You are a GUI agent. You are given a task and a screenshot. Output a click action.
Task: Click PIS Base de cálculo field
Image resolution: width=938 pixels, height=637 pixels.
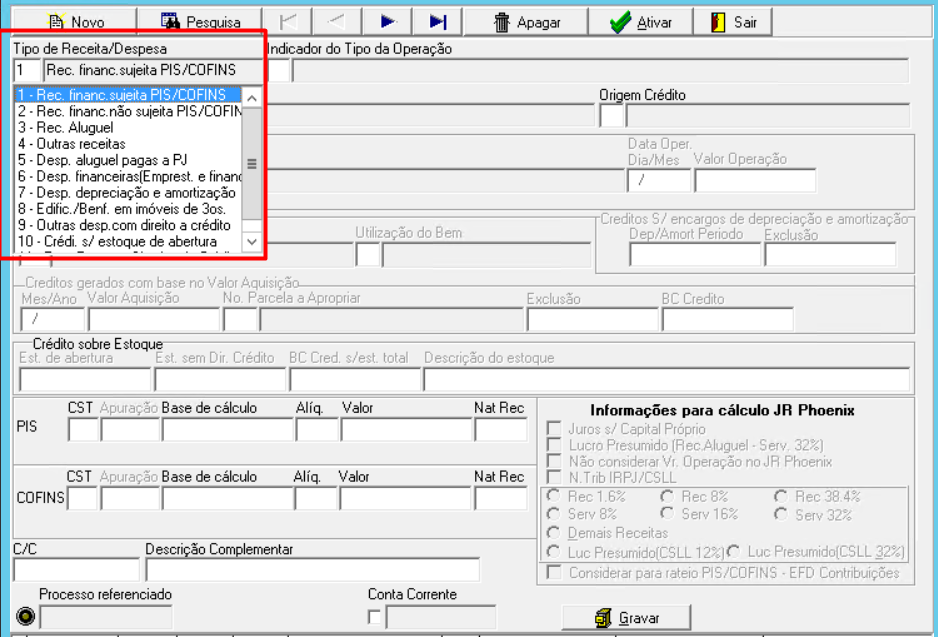pos(227,429)
